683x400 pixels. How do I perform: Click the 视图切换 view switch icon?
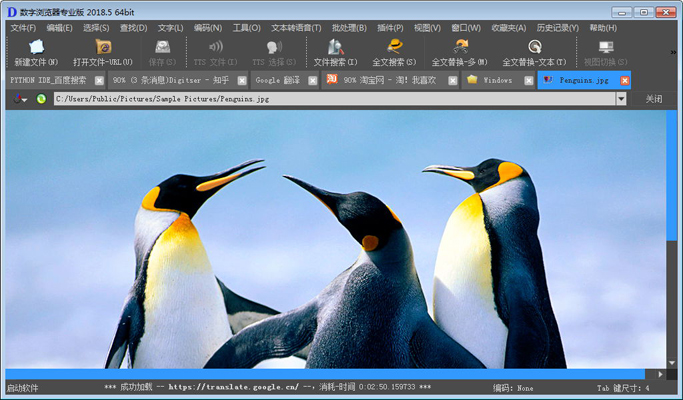coord(605,47)
